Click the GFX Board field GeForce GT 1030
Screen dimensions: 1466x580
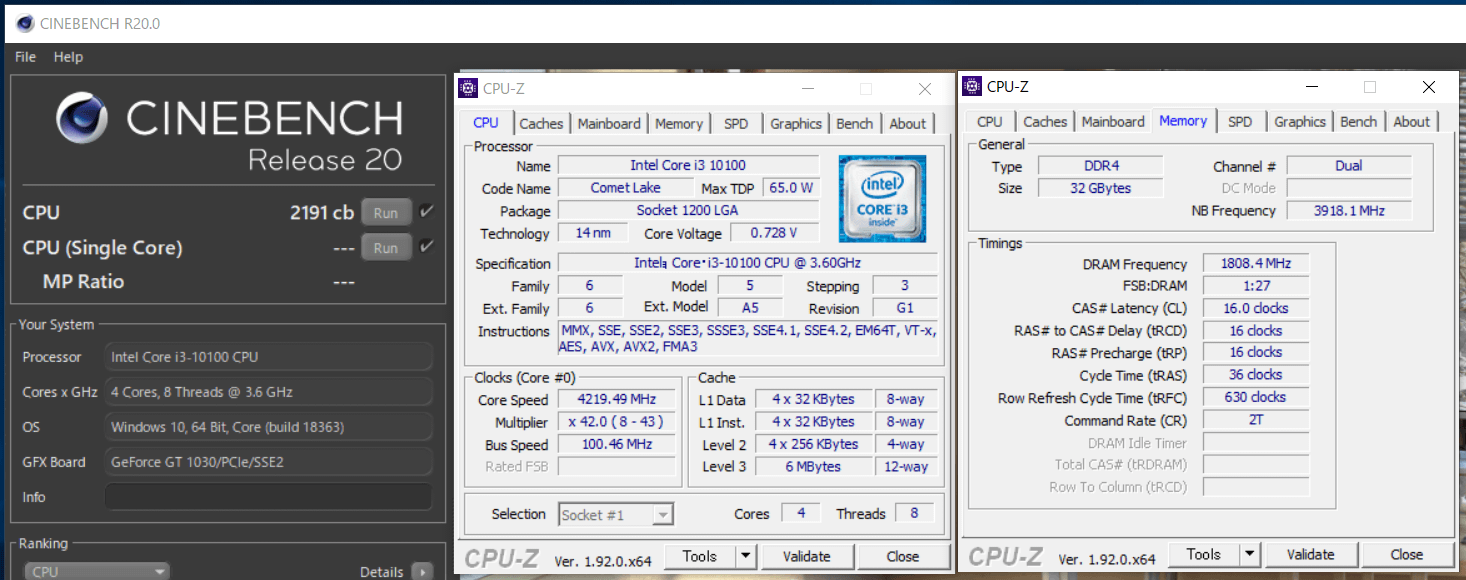coord(269,462)
